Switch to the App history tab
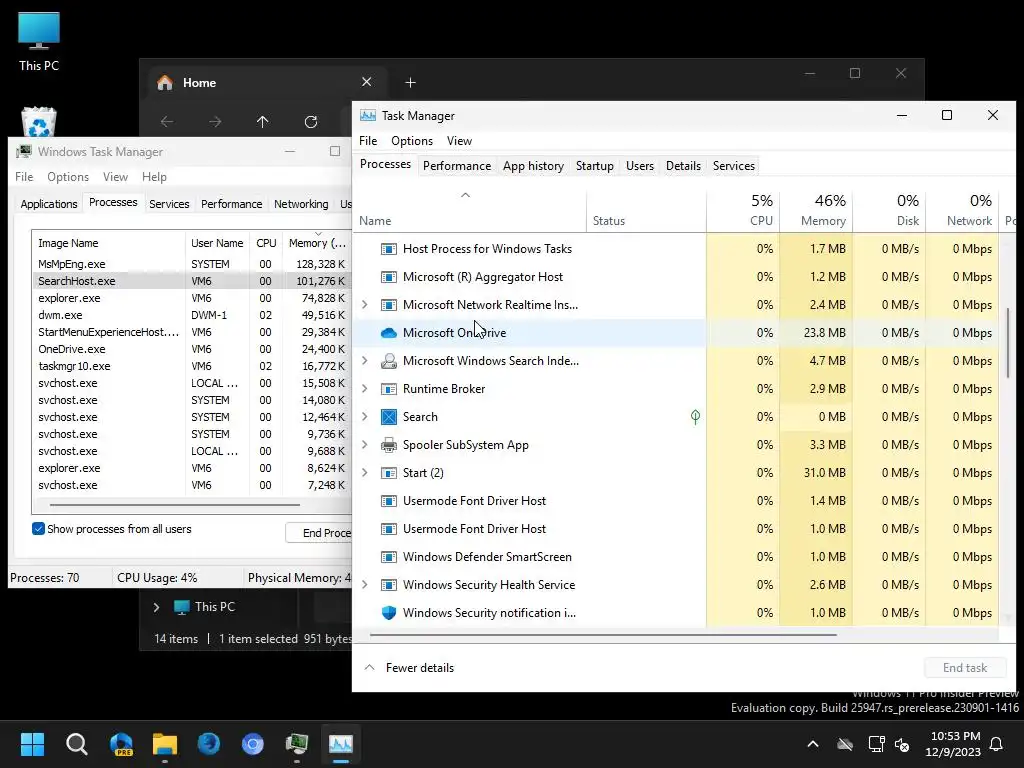The height and width of the screenshot is (768, 1024). pos(533,166)
